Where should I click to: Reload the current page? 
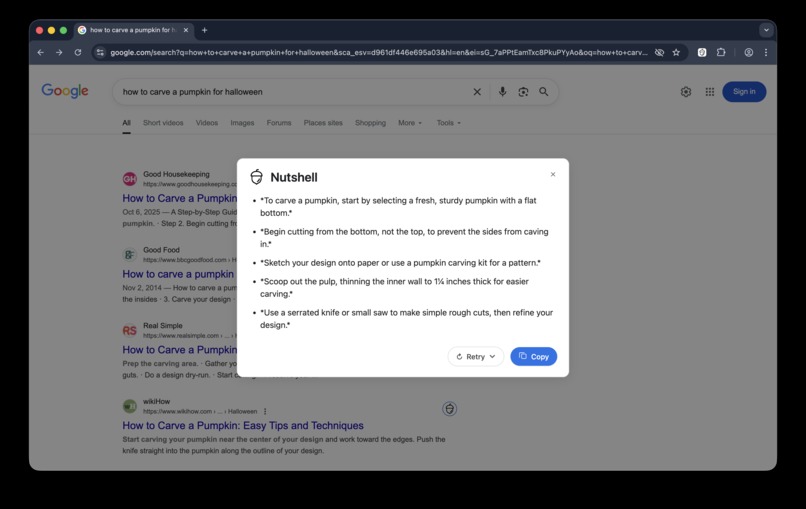click(x=78, y=52)
